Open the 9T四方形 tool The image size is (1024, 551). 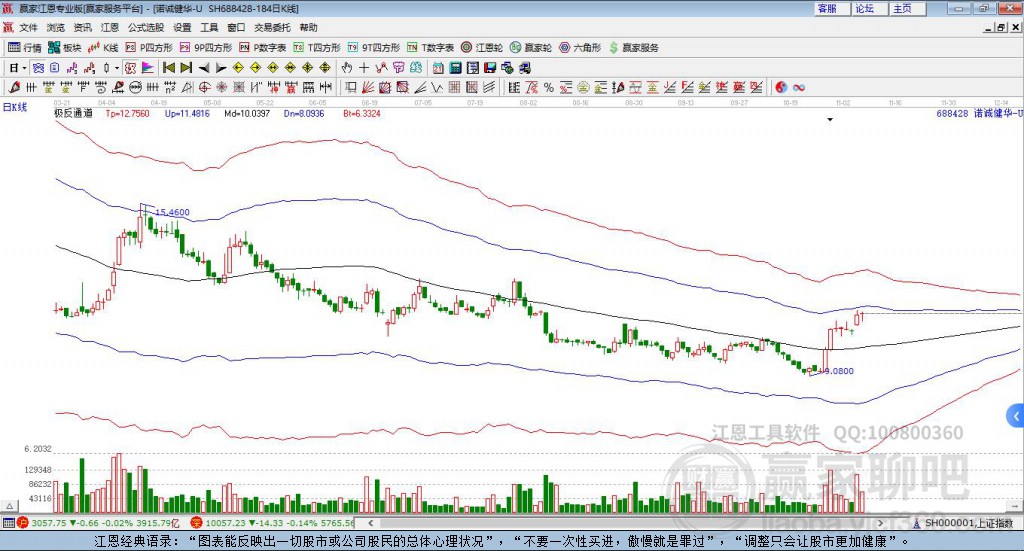(x=374, y=48)
